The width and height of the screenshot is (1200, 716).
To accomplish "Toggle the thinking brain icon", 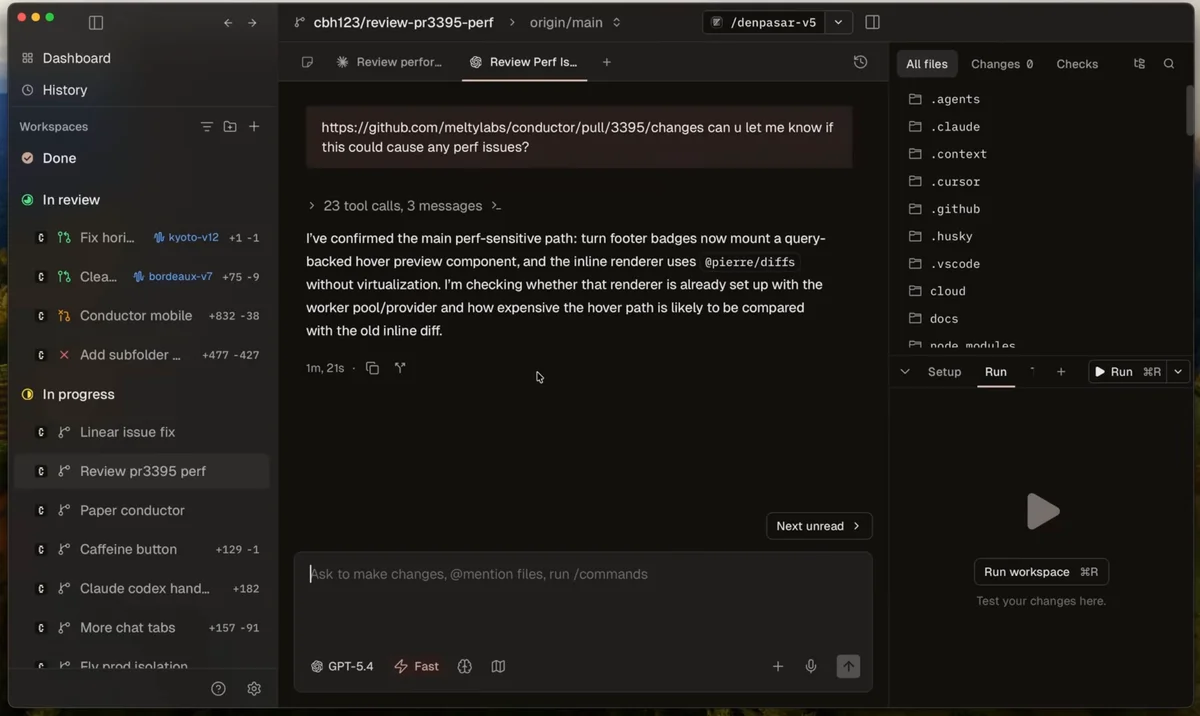I will [465, 666].
